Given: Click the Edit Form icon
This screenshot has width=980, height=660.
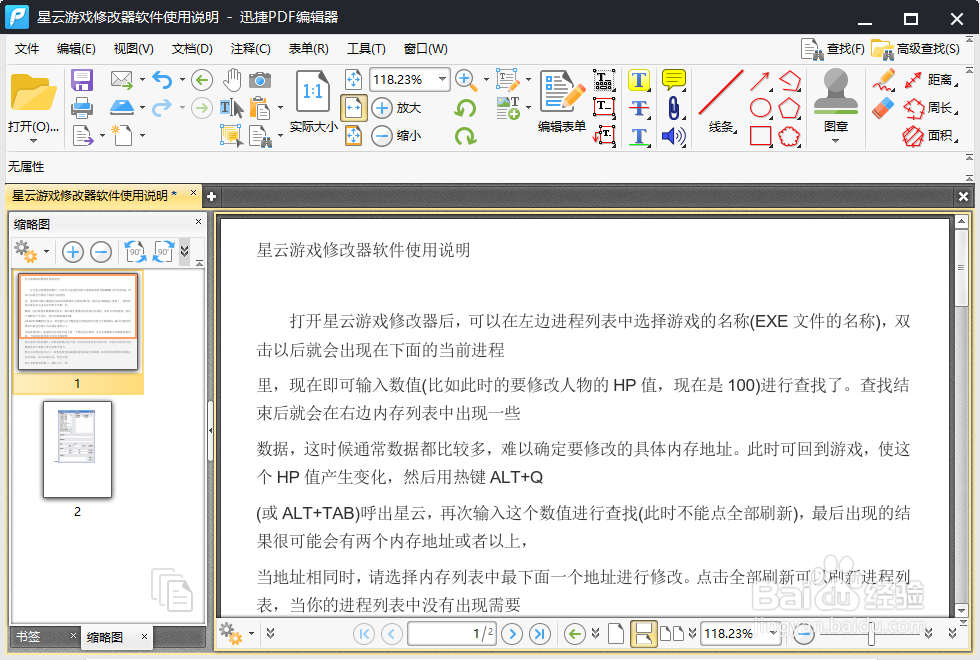Looking at the screenshot, I should point(562,91).
